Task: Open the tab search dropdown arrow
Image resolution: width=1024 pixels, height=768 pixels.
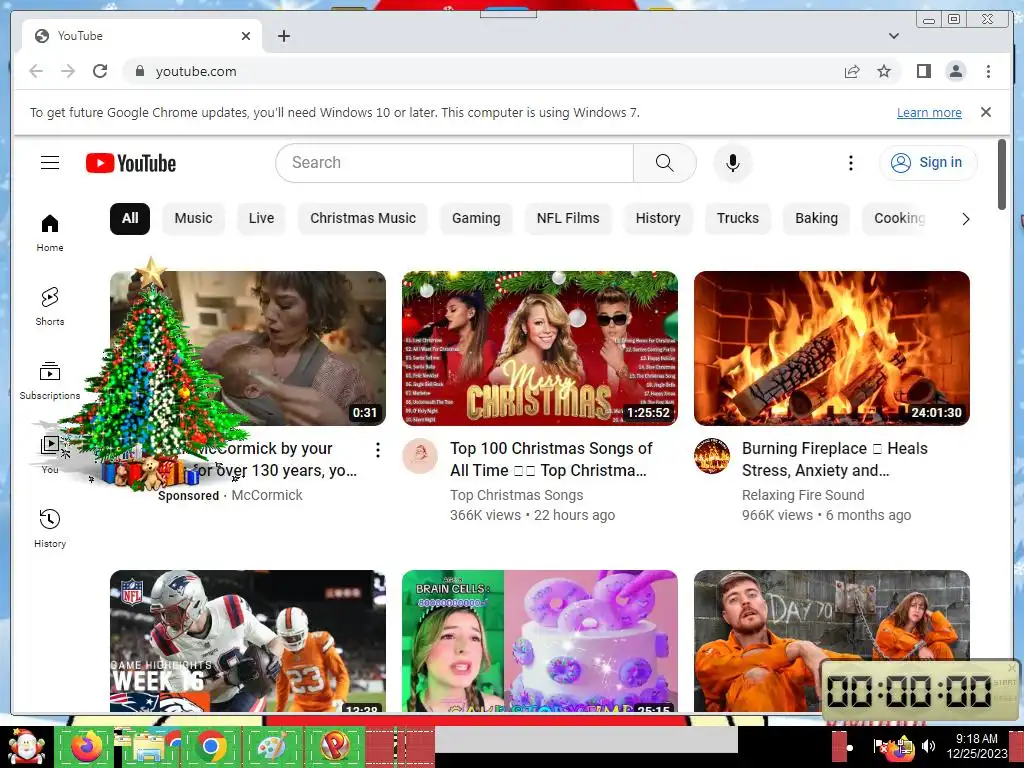Action: click(x=893, y=36)
